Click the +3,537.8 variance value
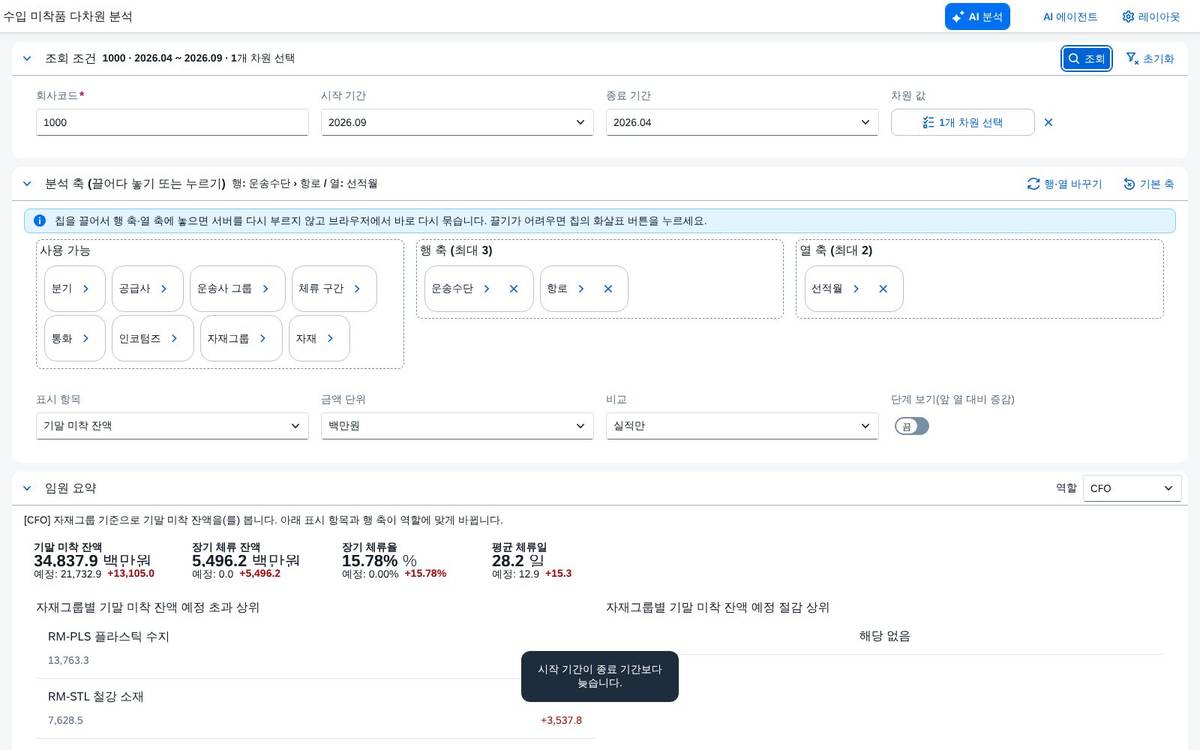This screenshot has height=750, width=1200. 561,720
